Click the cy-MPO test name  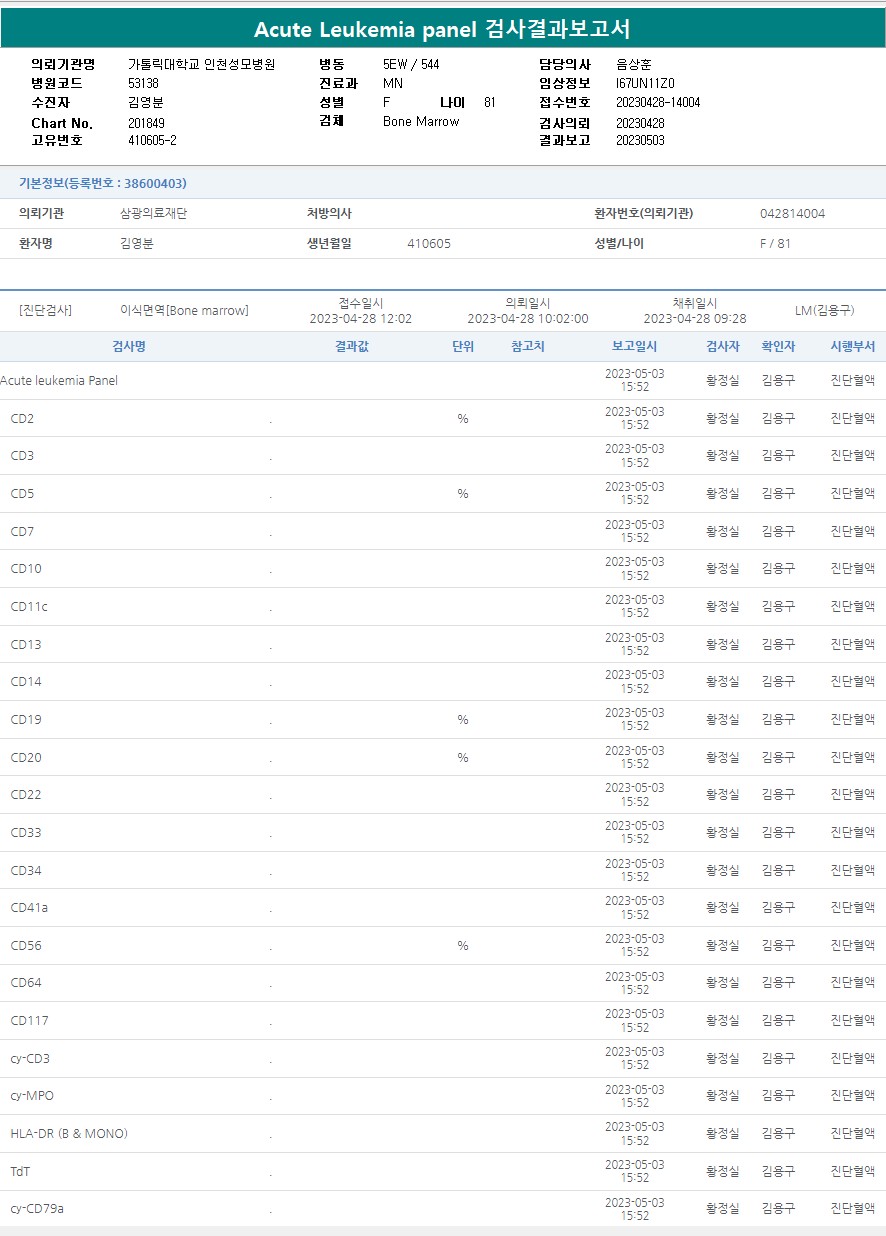pyautogui.click(x=32, y=1096)
